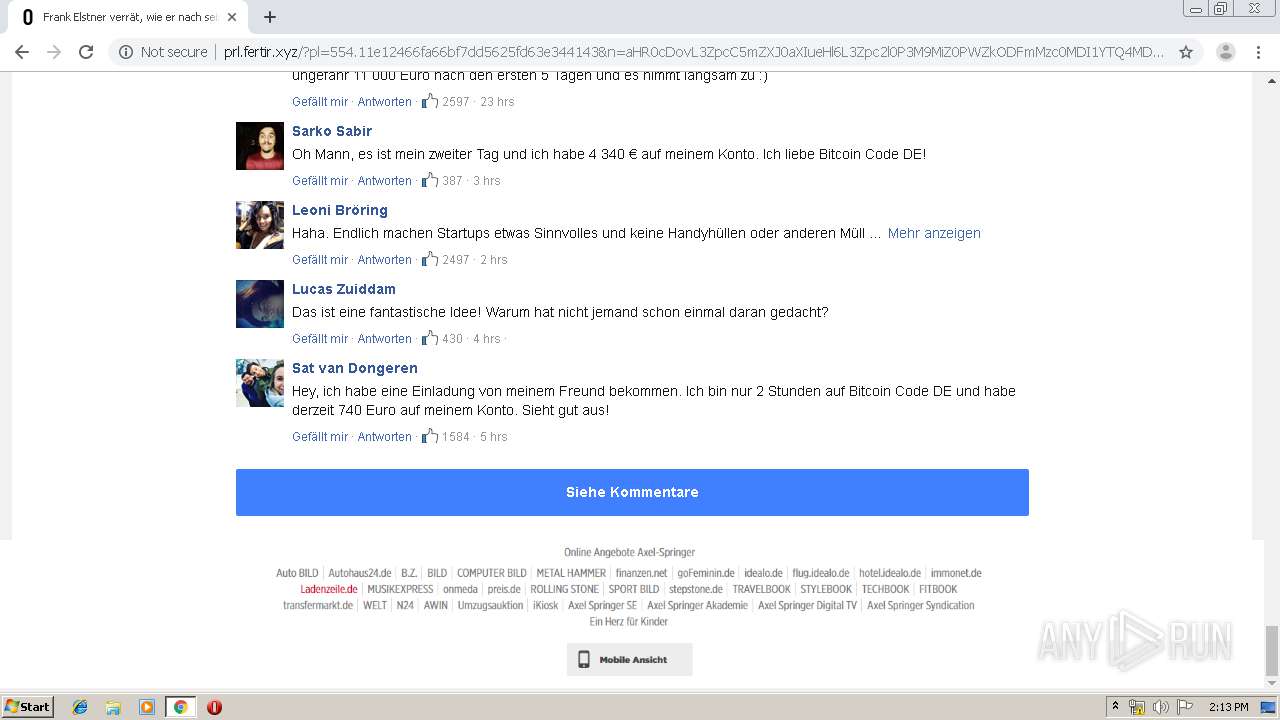1280x720 pixels.
Task: Click Antworten under Leoni Bröring comment
Action: tap(385, 260)
